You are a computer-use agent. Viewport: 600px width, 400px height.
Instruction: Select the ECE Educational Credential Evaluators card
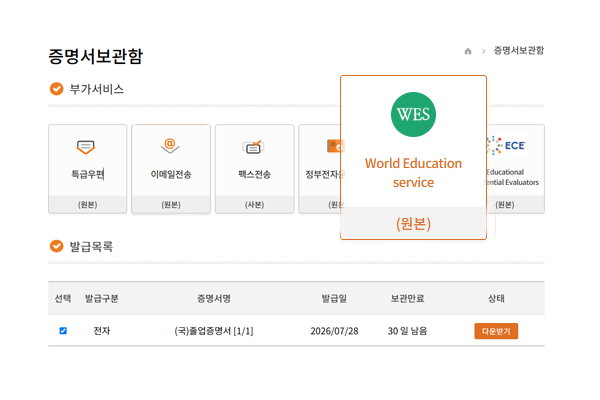[x=515, y=168]
